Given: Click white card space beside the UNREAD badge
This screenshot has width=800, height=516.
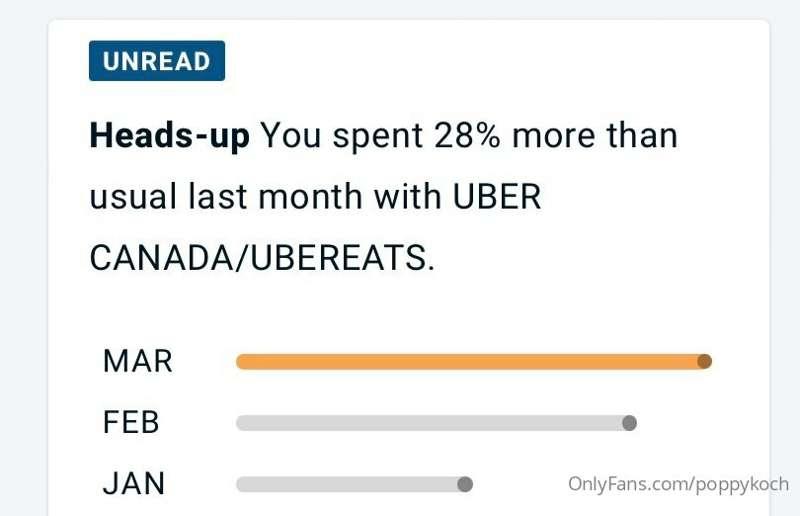Looking at the screenshot, I should click(x=485, y=61).
